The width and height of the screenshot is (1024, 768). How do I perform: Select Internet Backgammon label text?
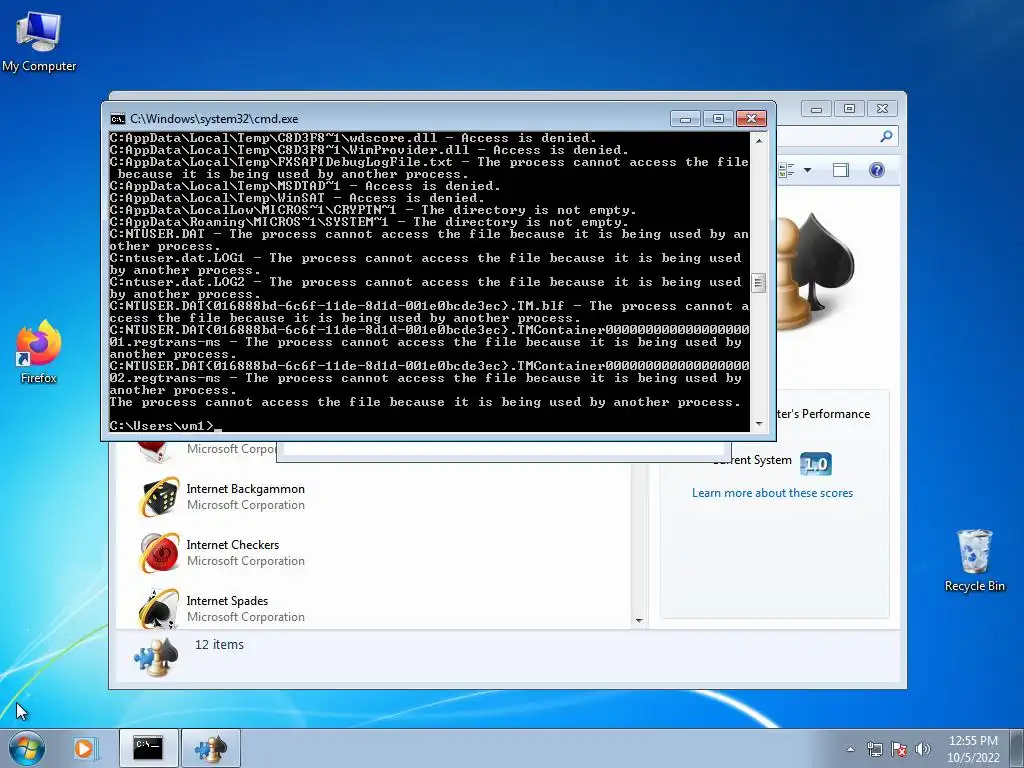point(246,488)
